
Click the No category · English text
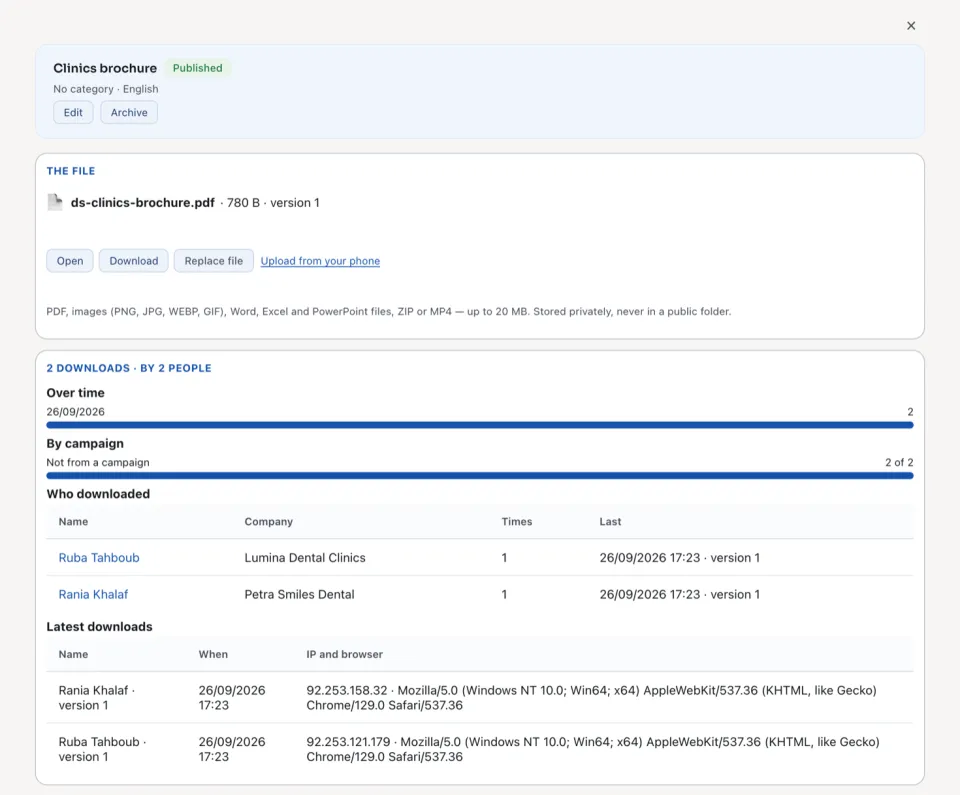pyautogui.click(x=105, y=89)
